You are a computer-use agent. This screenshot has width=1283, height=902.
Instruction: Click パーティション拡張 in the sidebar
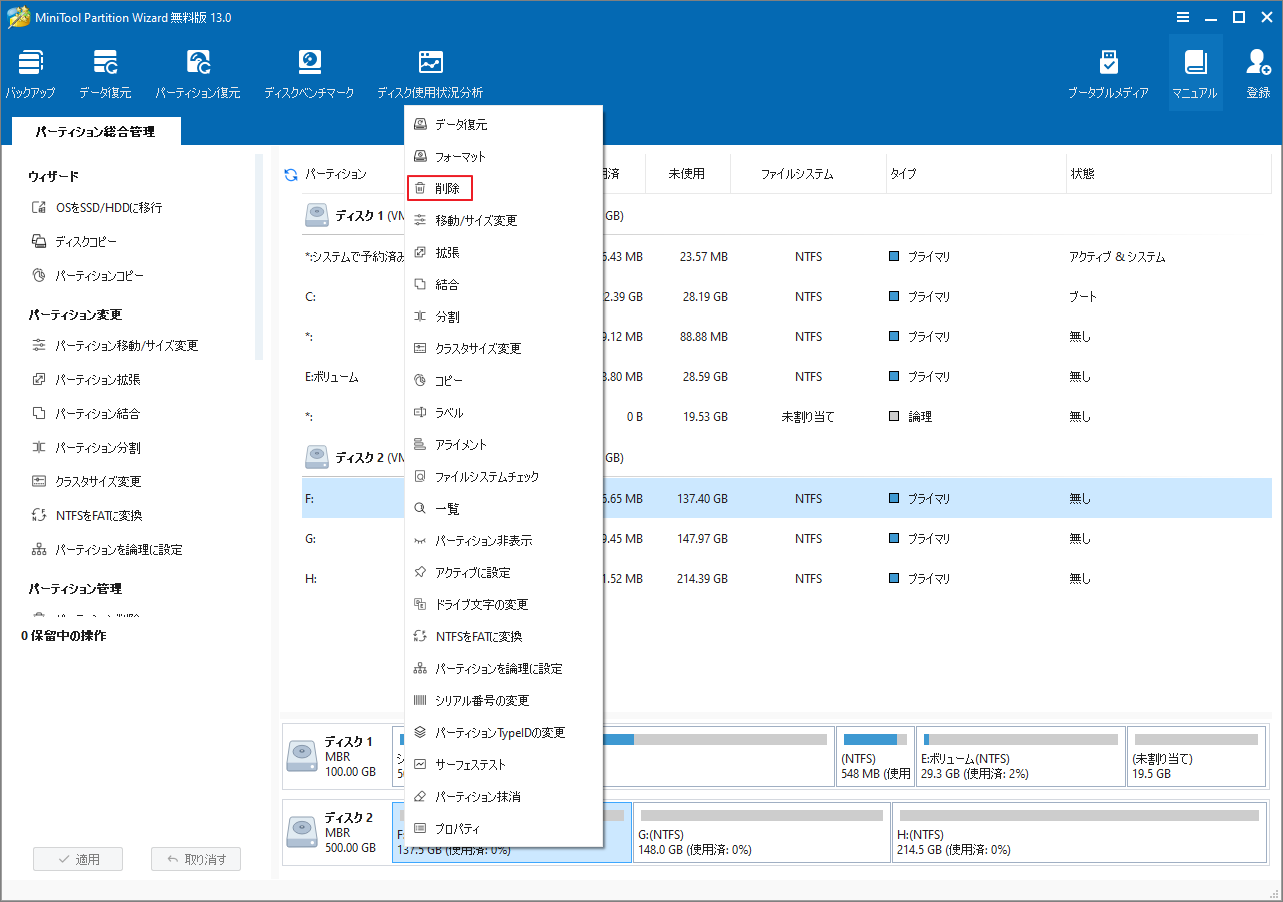(97, 380)
